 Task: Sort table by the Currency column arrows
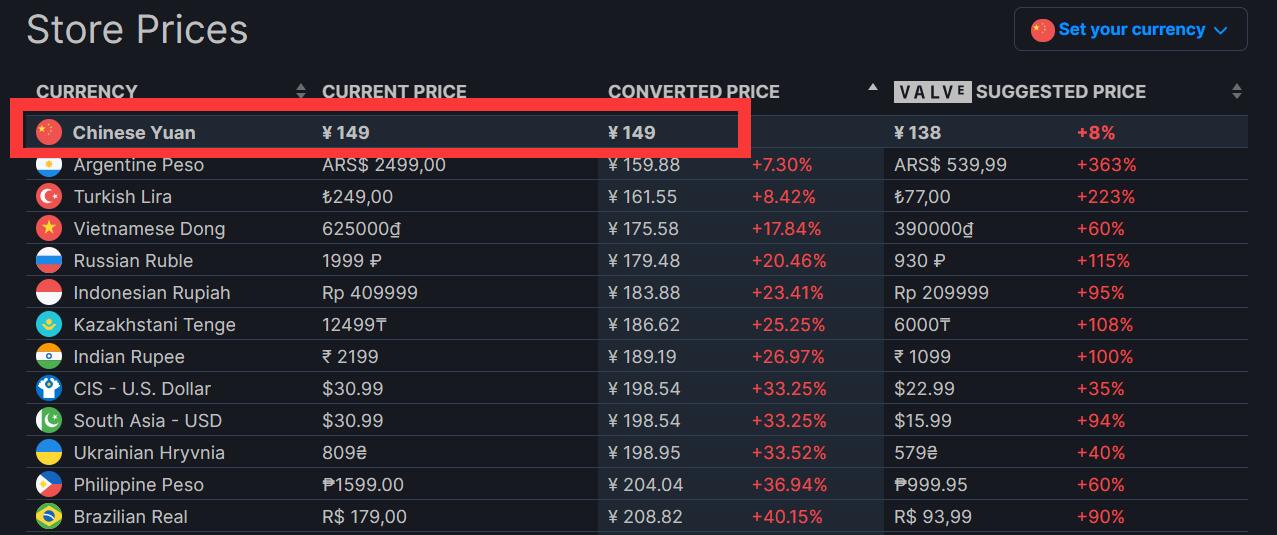click(301, 92)
